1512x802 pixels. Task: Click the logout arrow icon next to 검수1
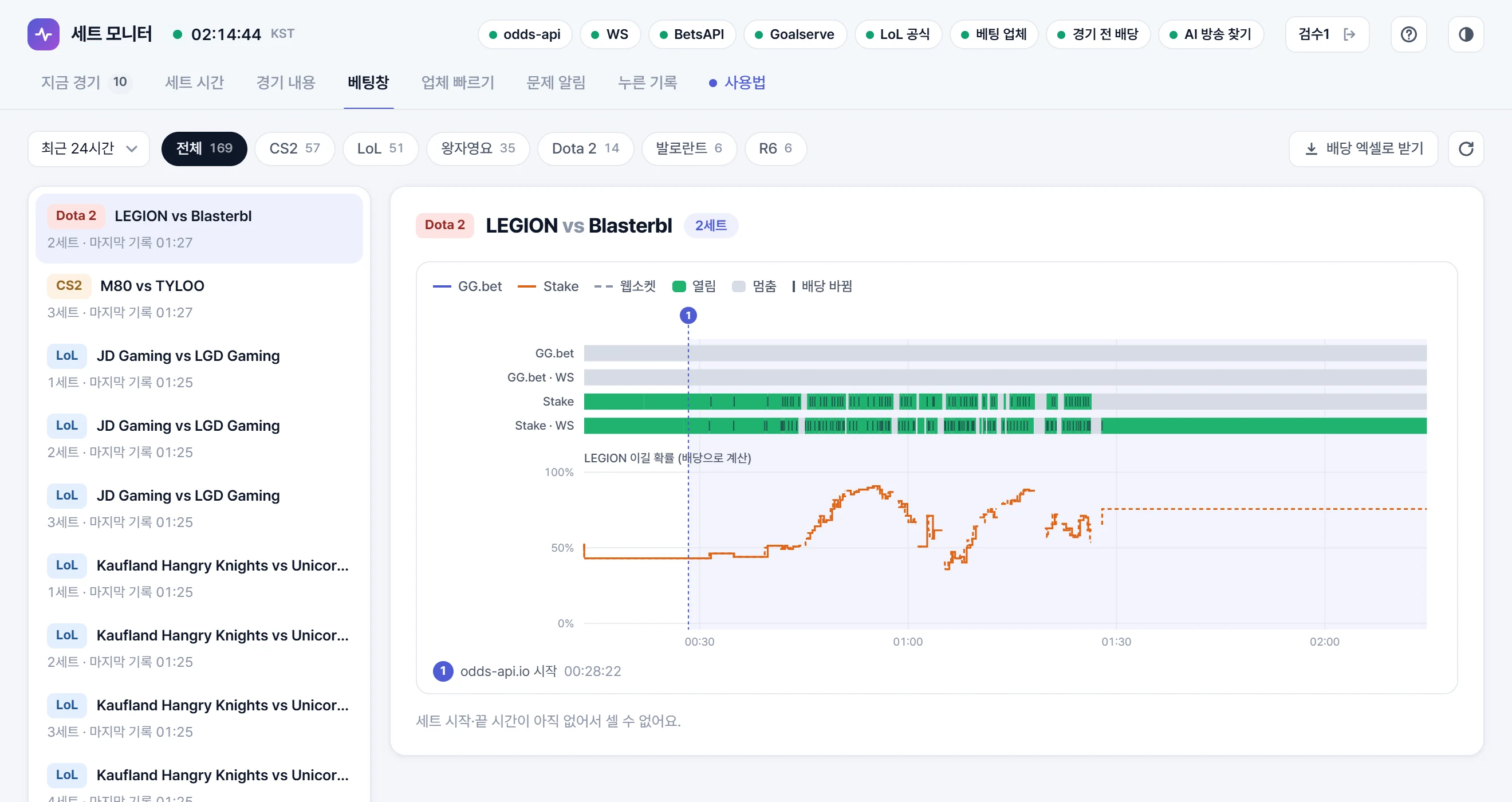click(x=1349, y=34)
